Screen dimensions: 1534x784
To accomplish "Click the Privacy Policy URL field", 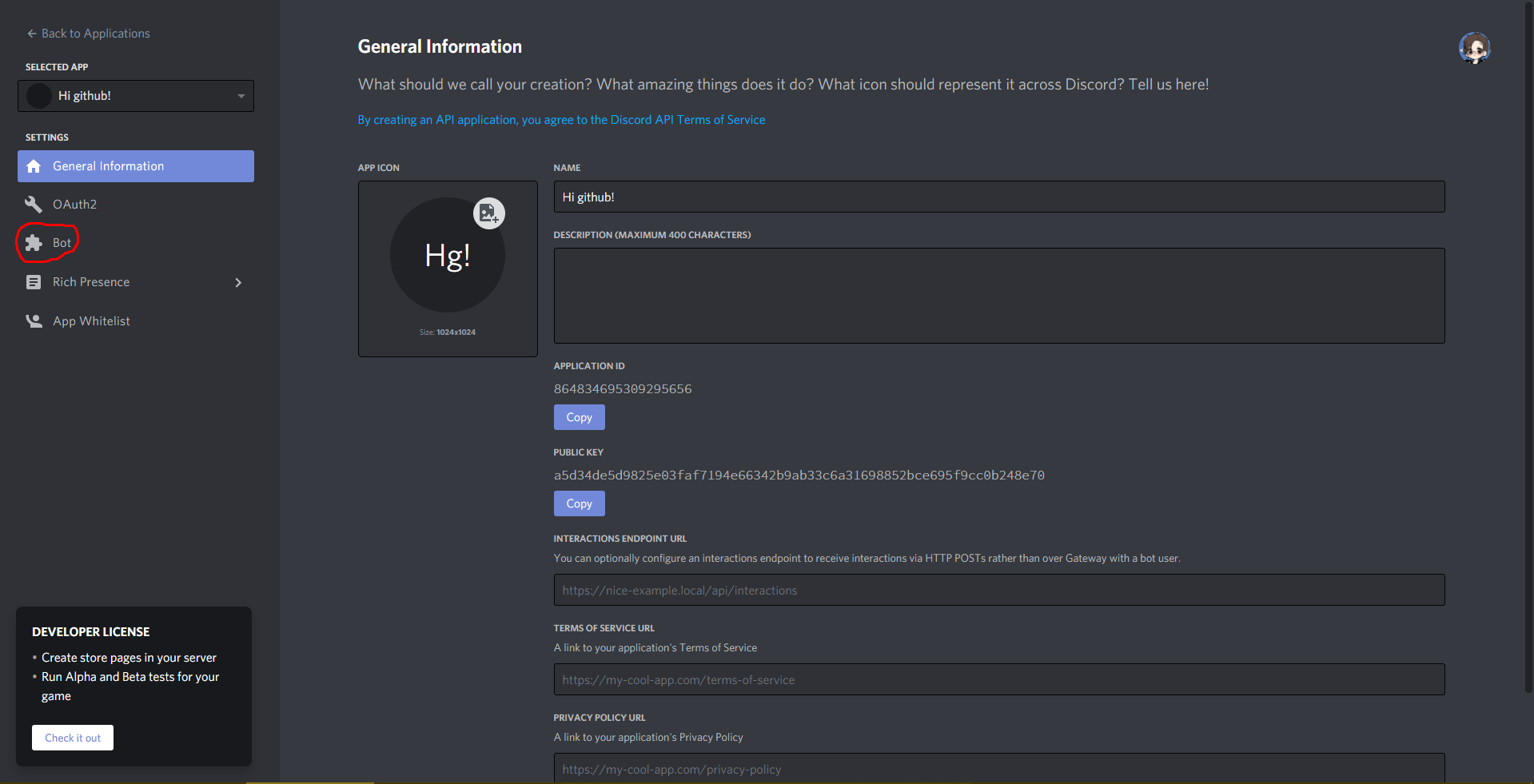I will click(x=999, y=768).
